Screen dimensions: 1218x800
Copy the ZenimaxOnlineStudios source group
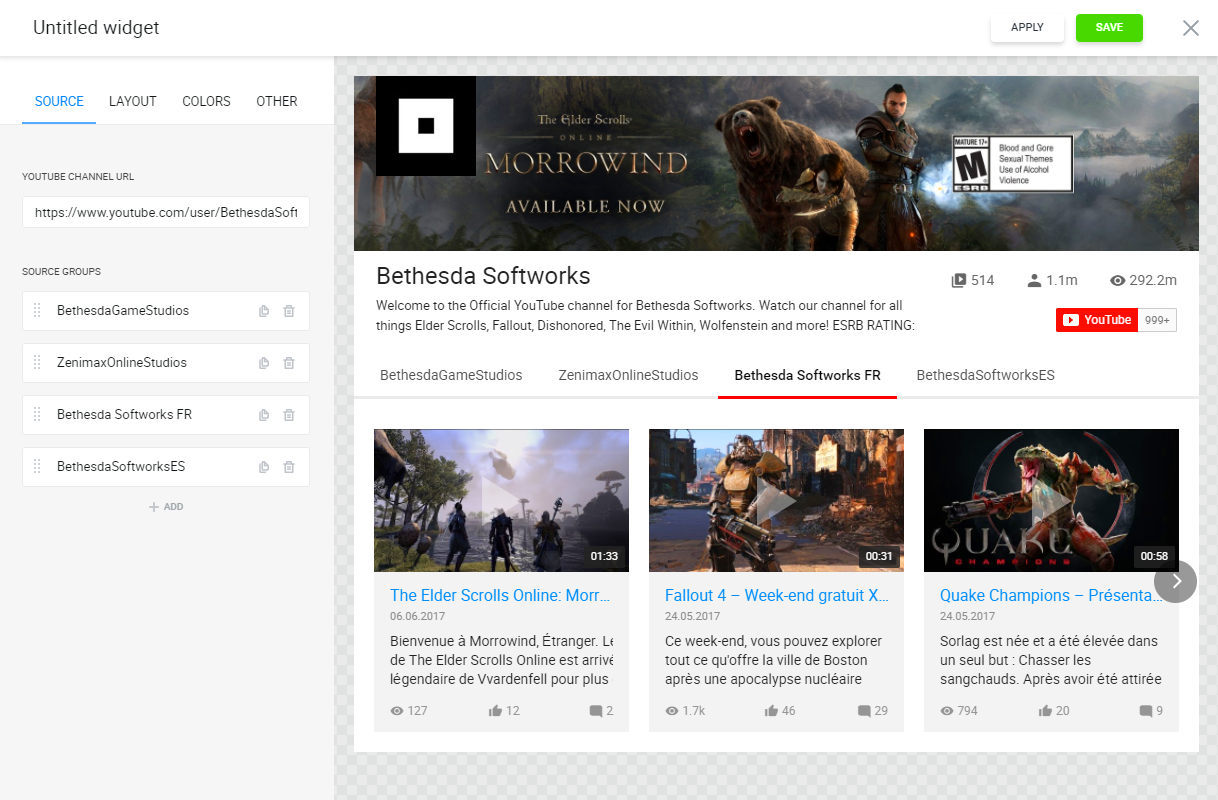pyautogui.click(x=264, y=363)
